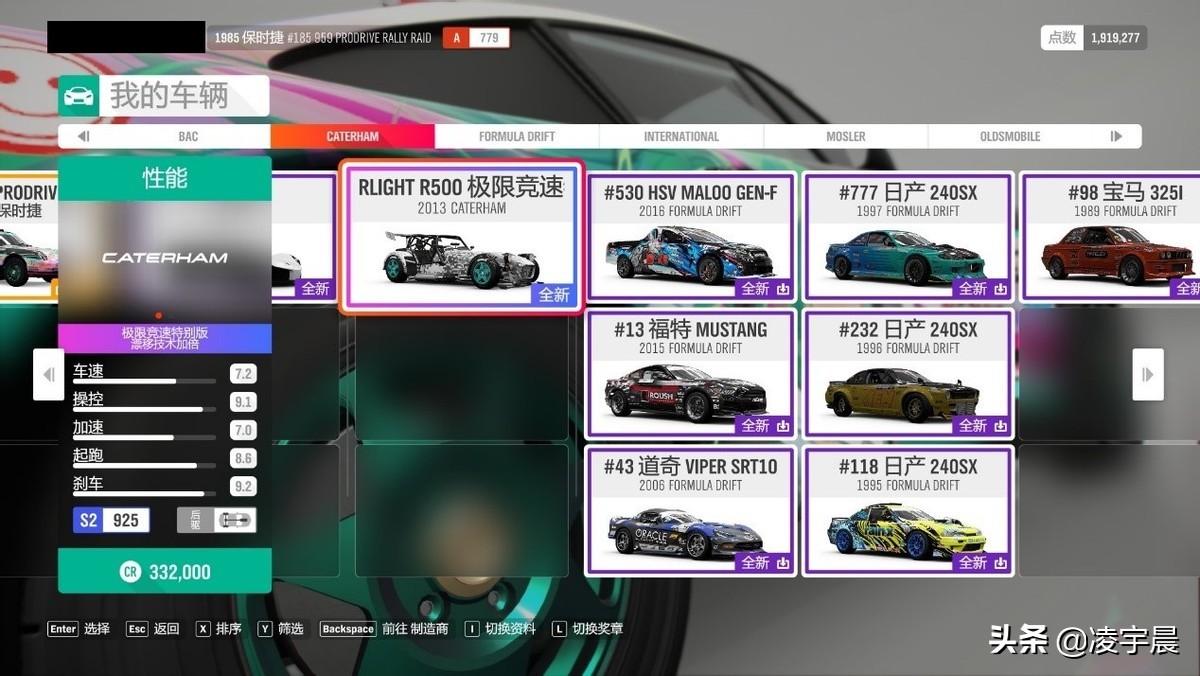Click the download icon on the #118 日产 240SX card

1001,563
